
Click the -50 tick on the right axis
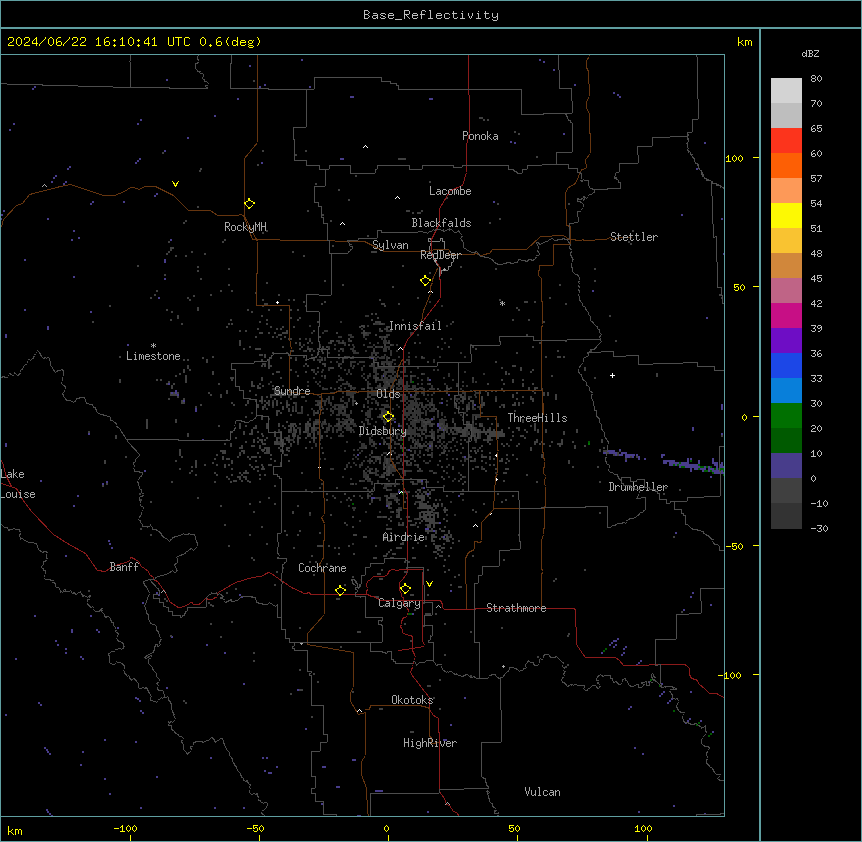[734, 546]
